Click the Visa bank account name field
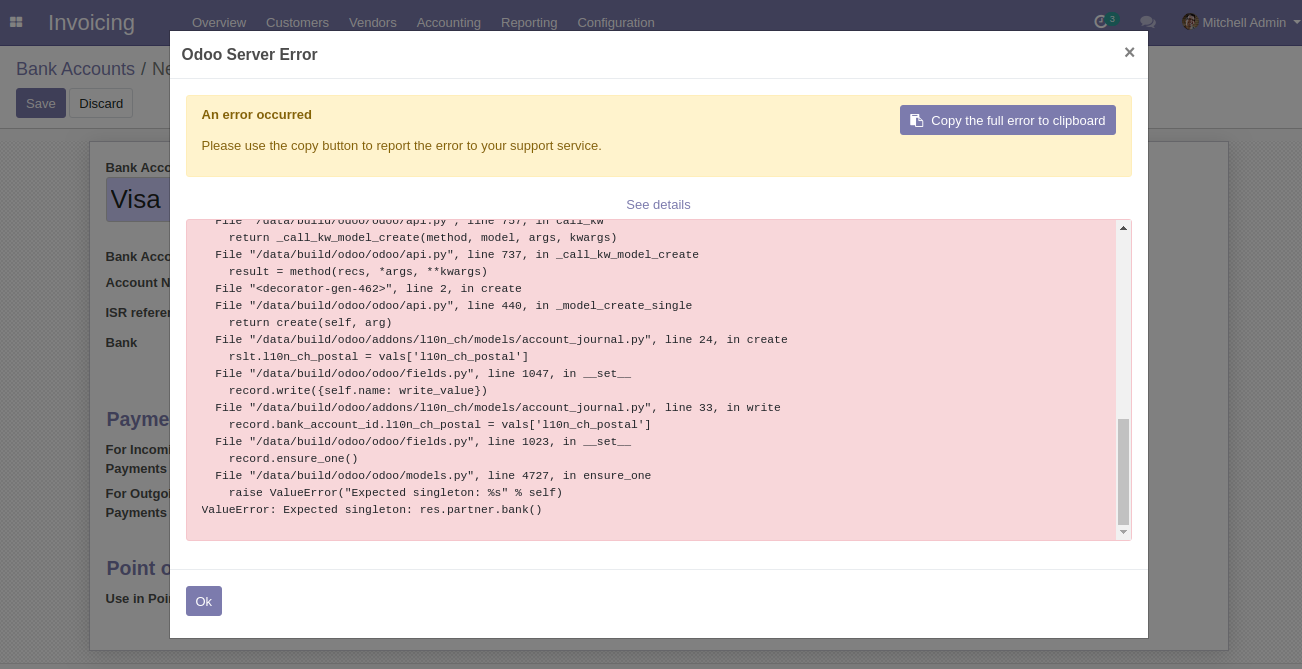The image size is (1302, 669). pos(138,199)
